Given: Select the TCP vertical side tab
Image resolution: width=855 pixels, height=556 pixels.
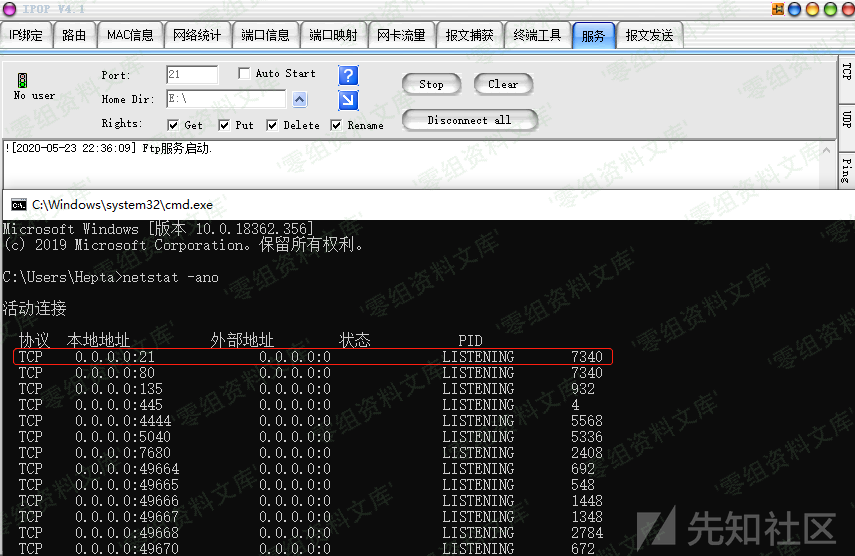Looking at the screenshot, I should (x=845, y=74).
